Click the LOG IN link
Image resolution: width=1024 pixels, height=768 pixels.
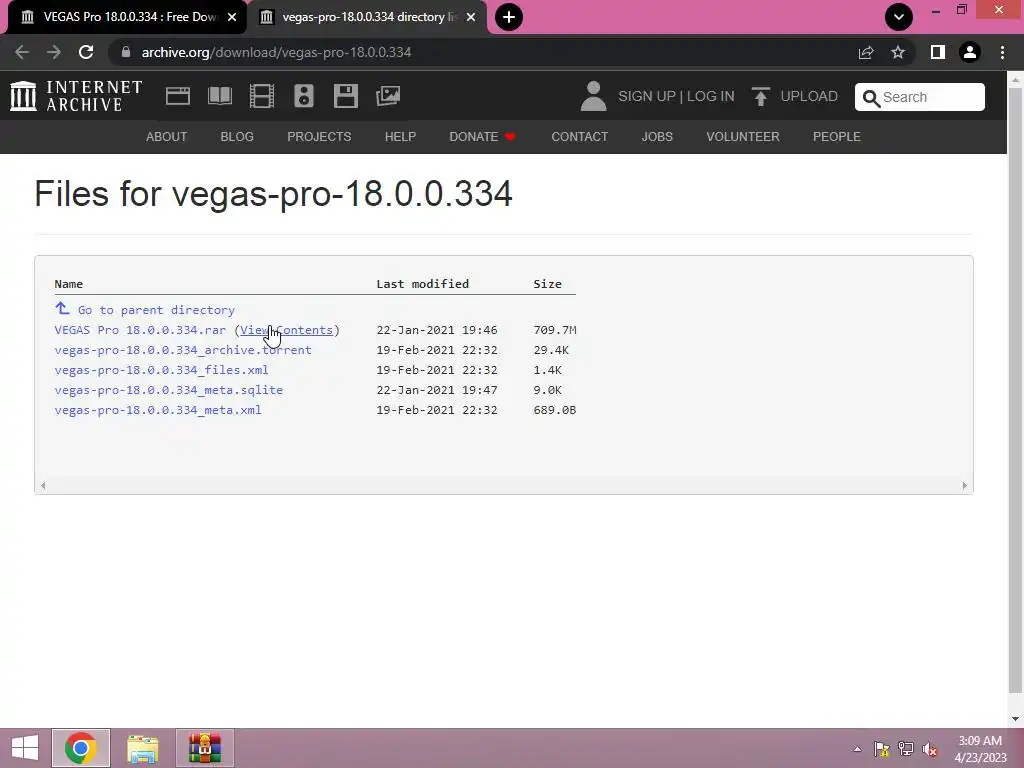point(711,97)
